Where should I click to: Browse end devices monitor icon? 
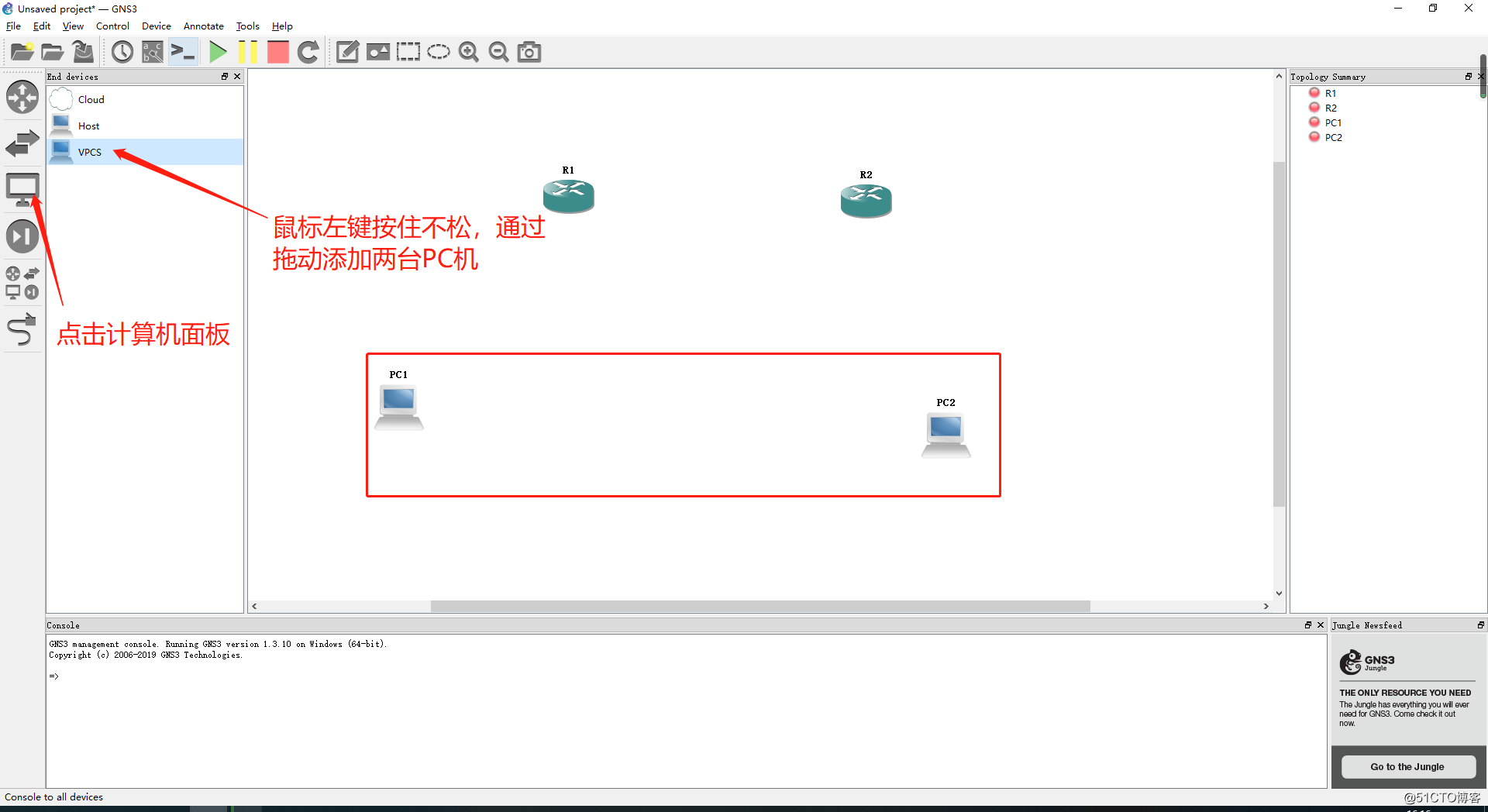click(x=22, y=190)
